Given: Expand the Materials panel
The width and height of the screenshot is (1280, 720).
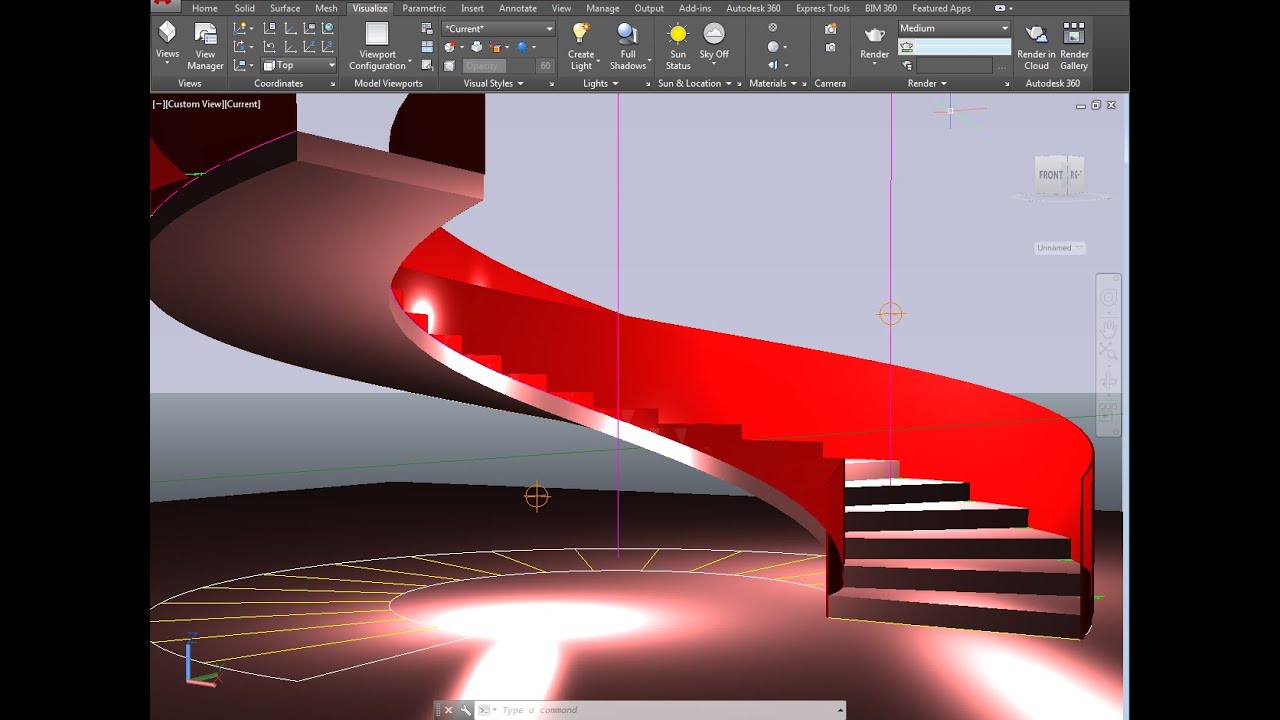Looking at the screenshot, I should 773,84.
